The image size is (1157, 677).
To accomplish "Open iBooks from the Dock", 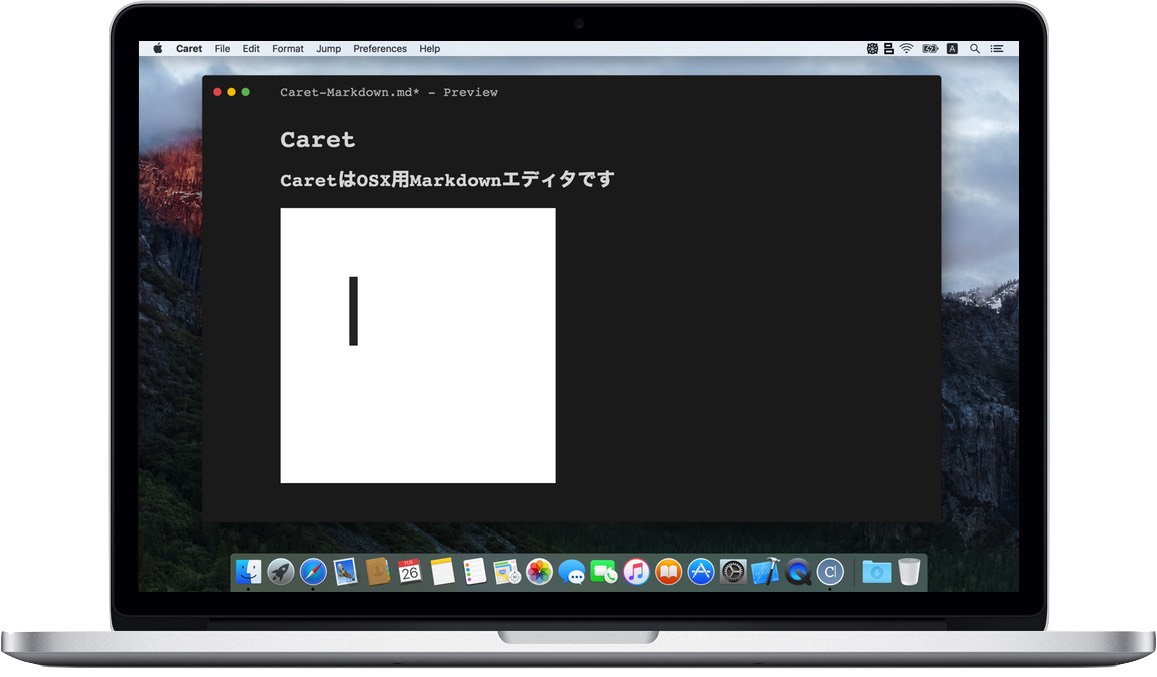I will click(x=669, y=571).
